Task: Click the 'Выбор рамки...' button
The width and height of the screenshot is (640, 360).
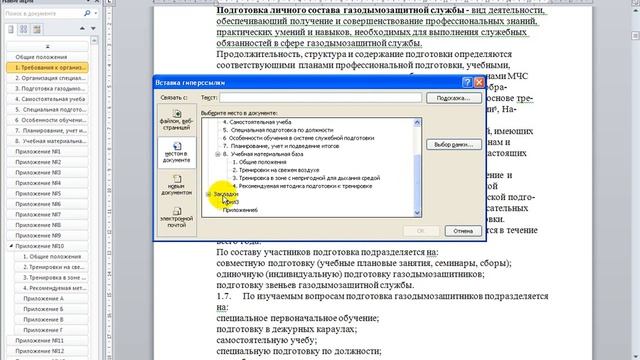Action: click(x=453, y=144)
